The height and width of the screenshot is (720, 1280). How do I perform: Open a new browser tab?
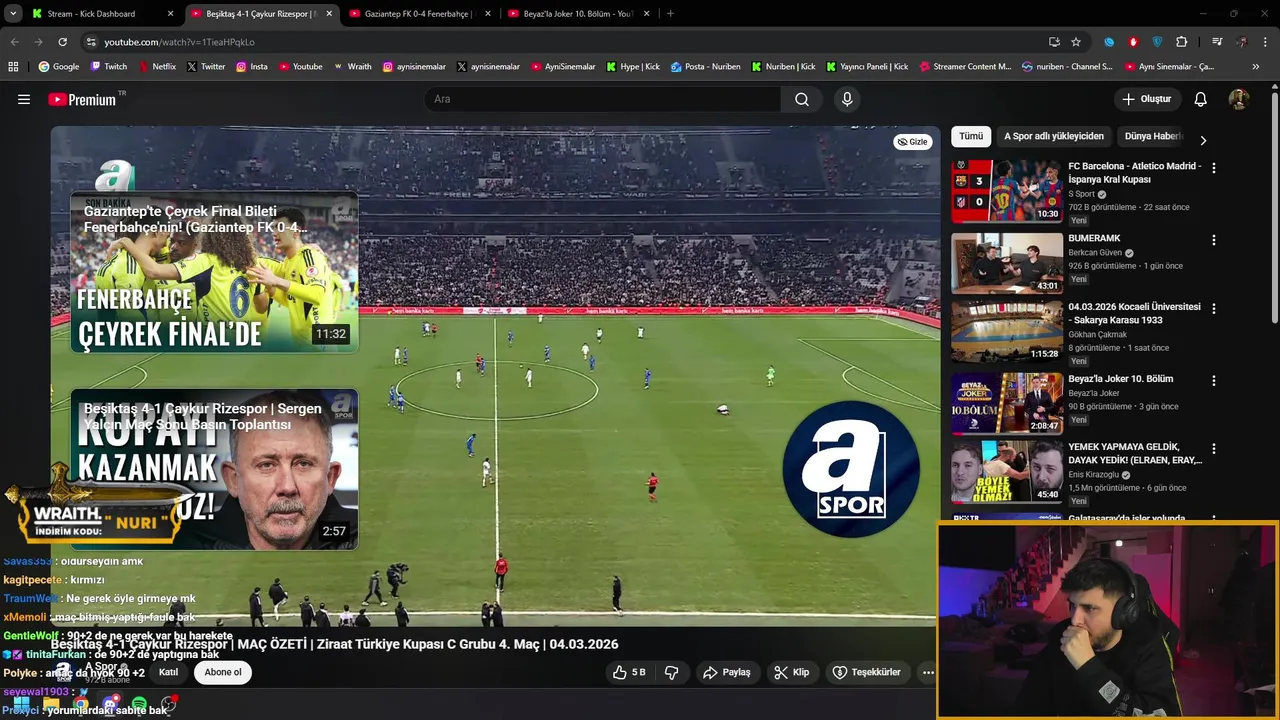[x=670, y=14]
